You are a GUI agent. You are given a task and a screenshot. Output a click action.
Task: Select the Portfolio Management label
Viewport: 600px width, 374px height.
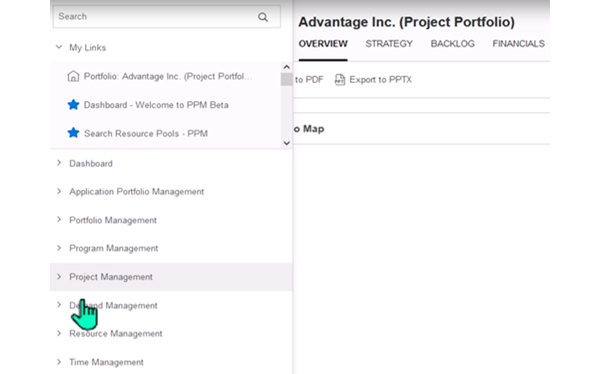(x=113, y=220)
